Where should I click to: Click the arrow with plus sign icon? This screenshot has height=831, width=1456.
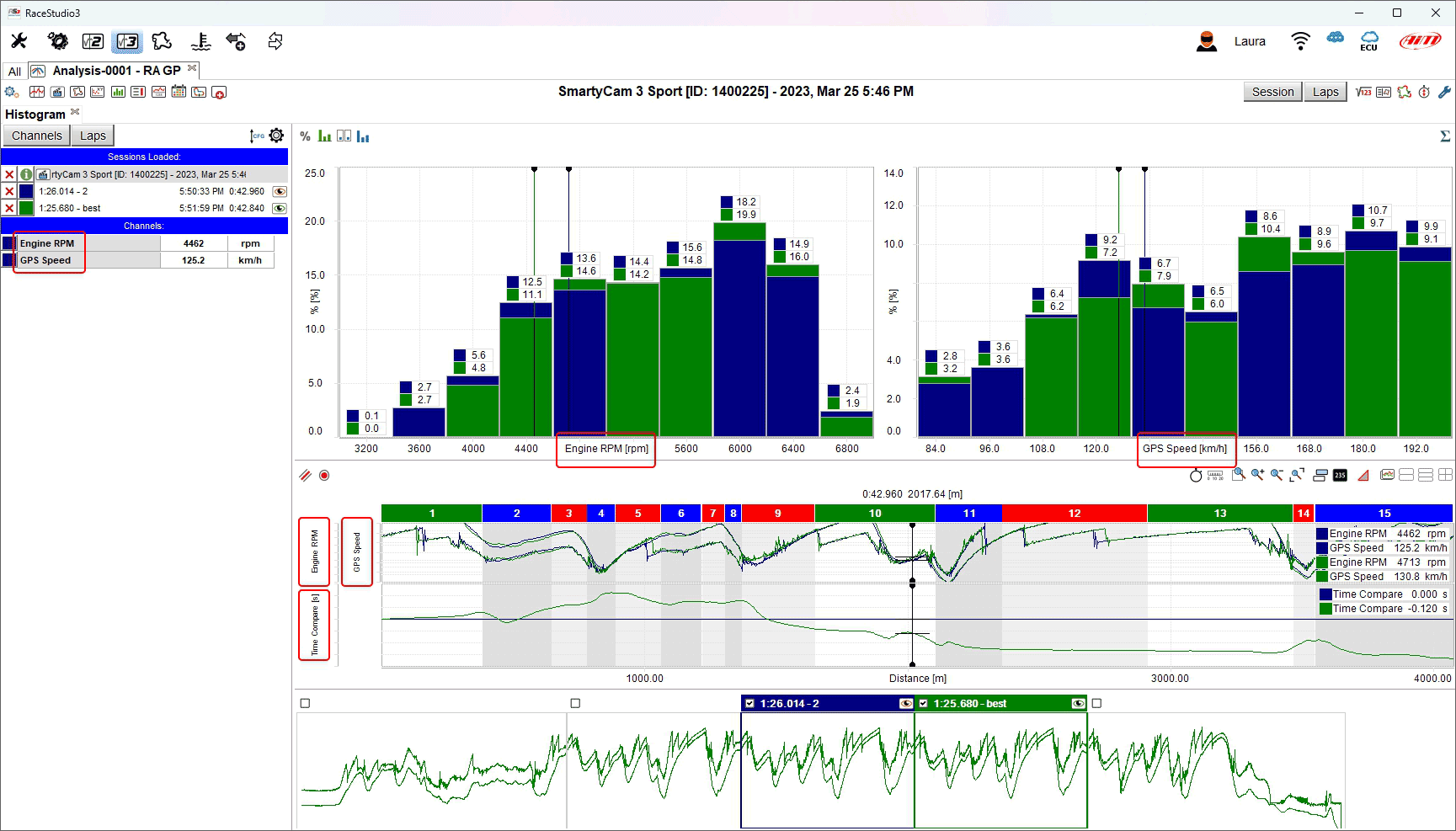click(236, 41)
